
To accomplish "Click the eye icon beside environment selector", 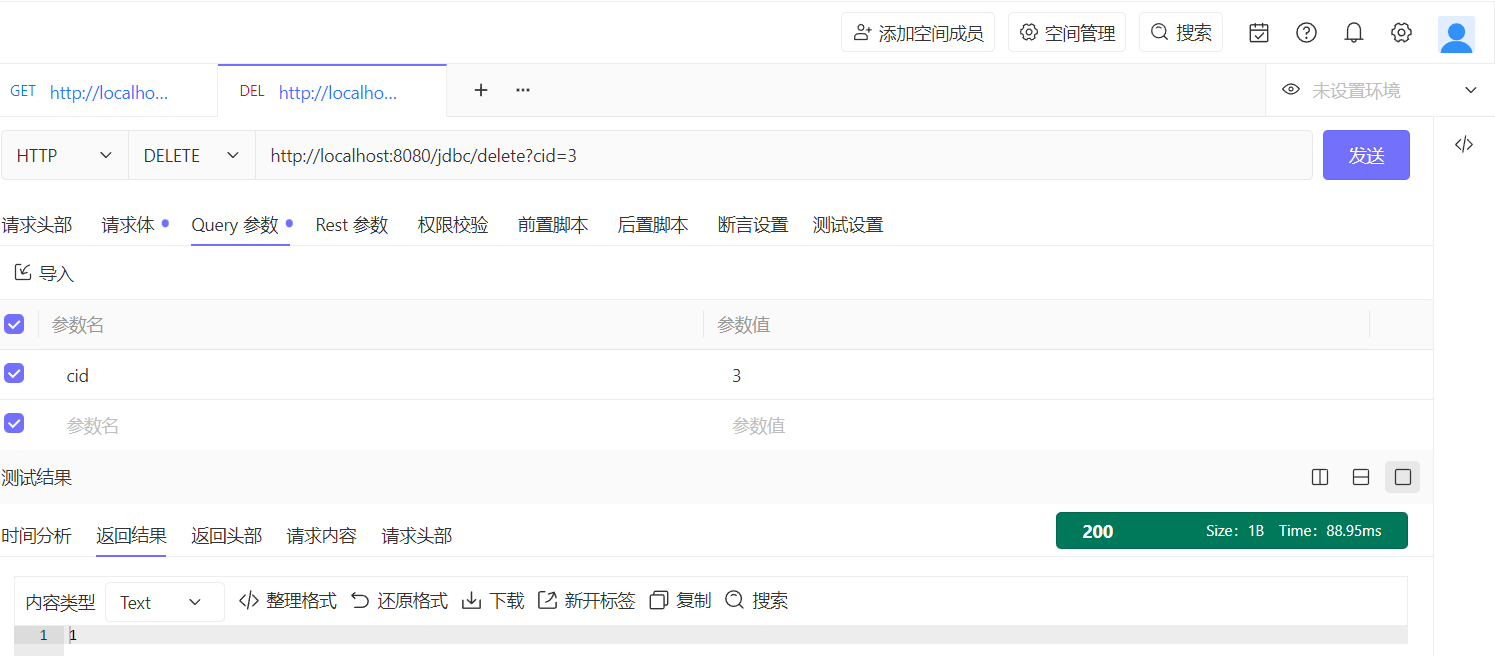I will (x=1291, y=90).
